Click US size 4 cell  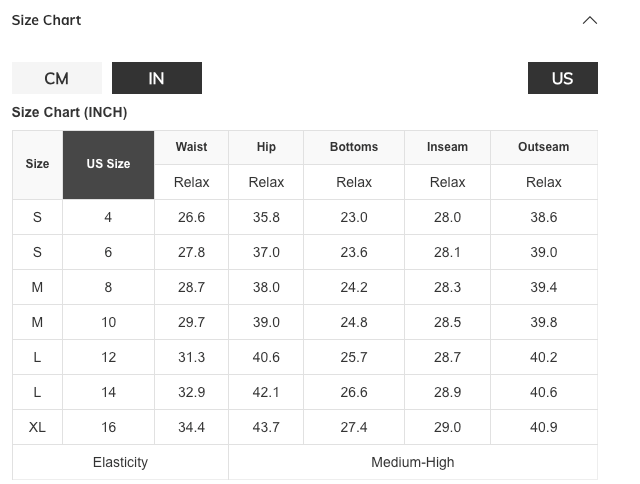[x=108, y=217]
